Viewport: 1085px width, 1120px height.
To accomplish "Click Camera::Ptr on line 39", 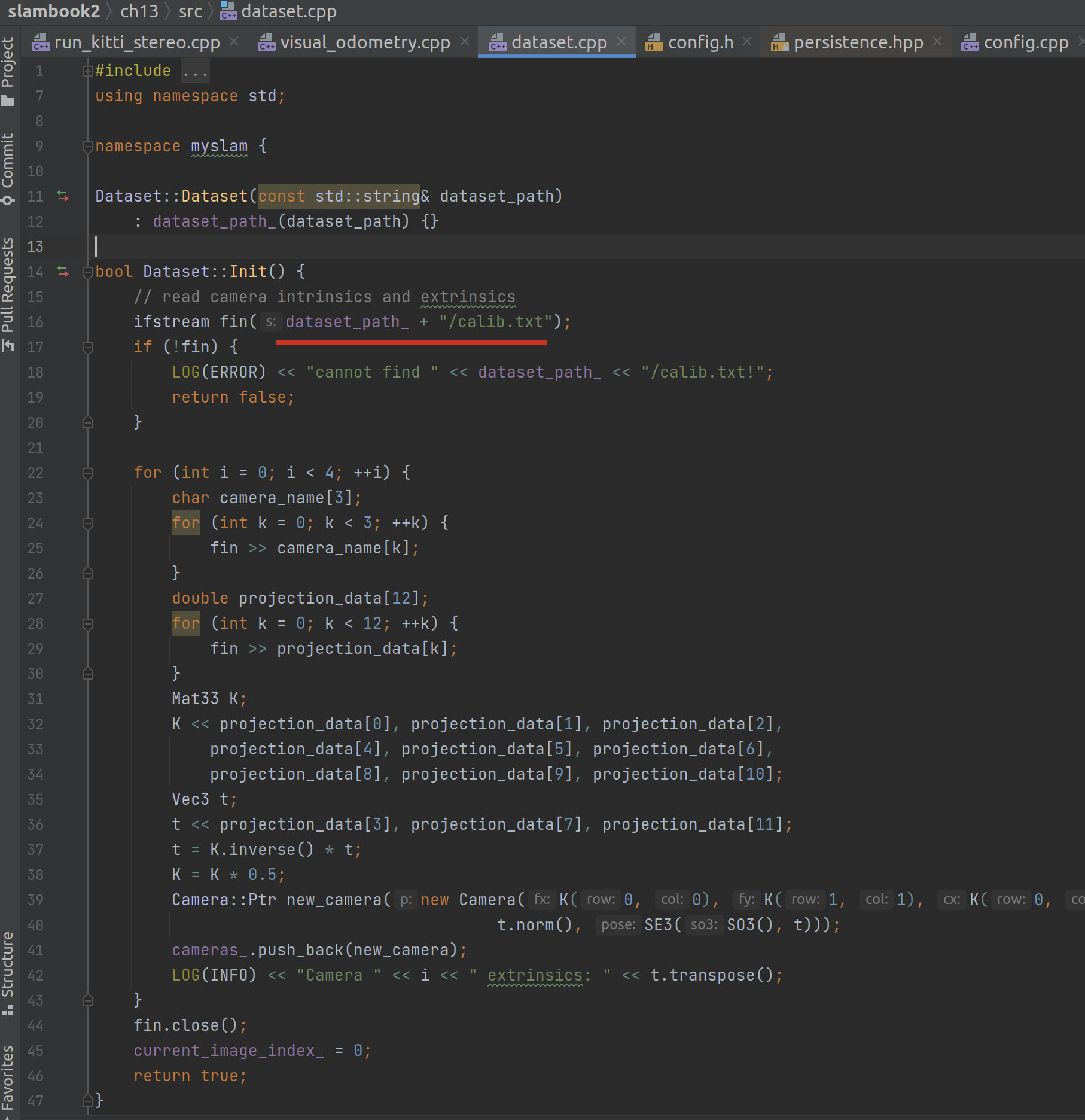I will click(224, 900).
